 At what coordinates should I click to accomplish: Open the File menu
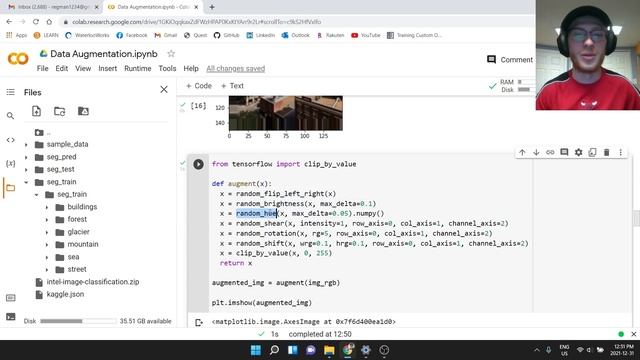42,69
